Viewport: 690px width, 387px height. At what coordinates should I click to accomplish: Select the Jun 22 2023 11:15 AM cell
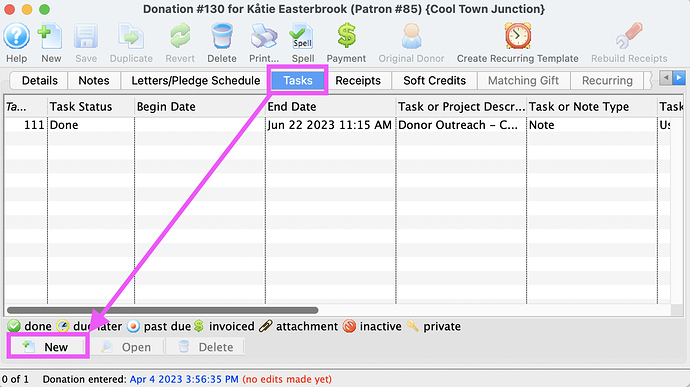[330, 125]
